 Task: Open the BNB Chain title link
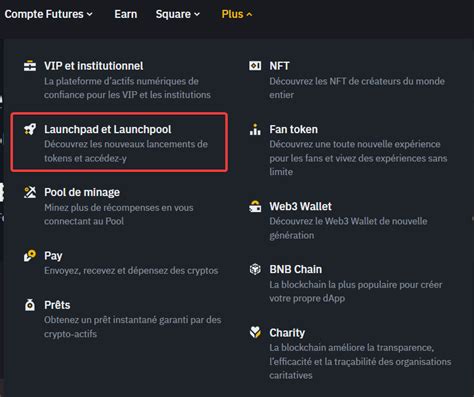pyautogui.click(x=296, y=269)
